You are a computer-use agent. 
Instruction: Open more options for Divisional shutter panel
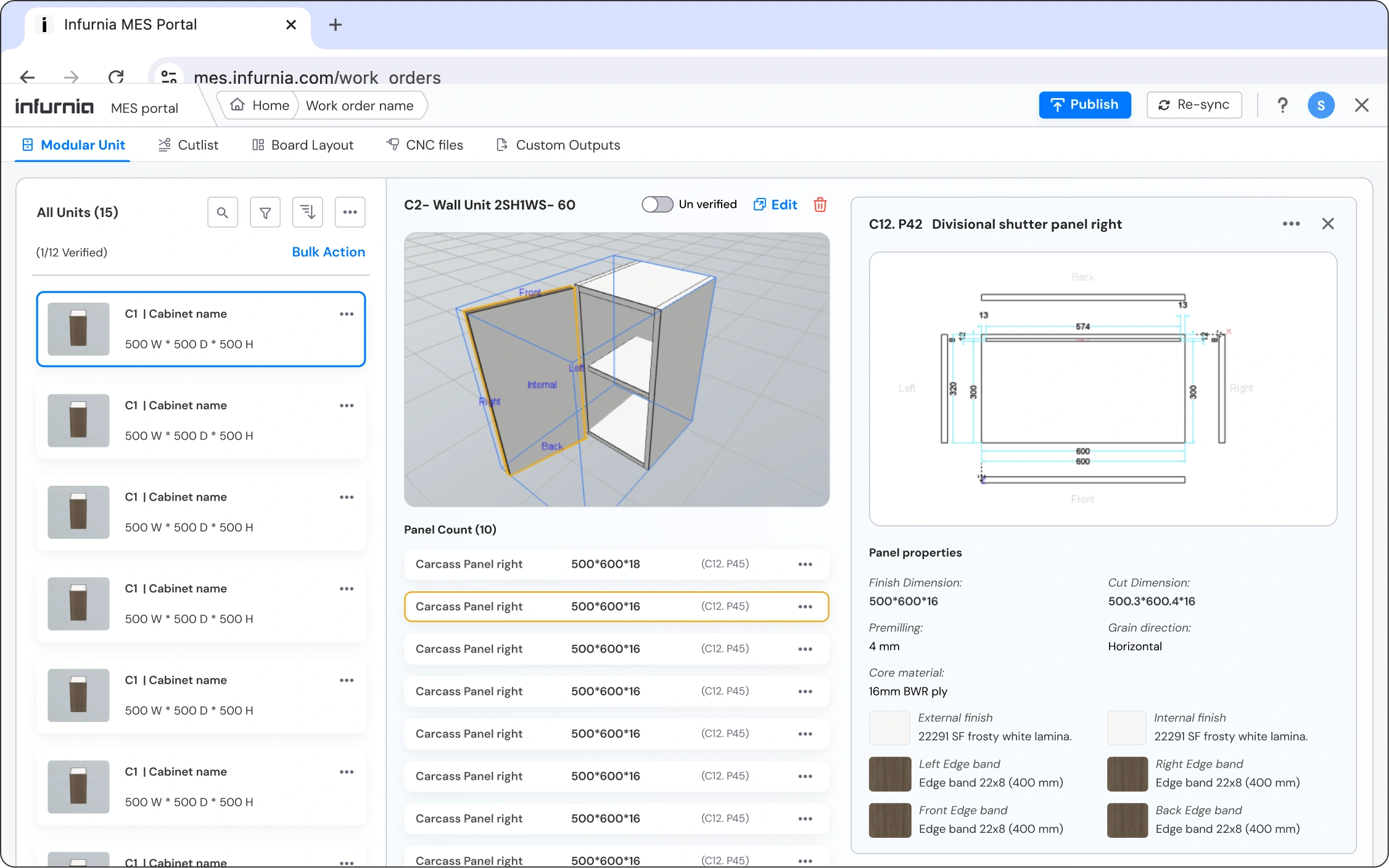[x=1292, y=224]
